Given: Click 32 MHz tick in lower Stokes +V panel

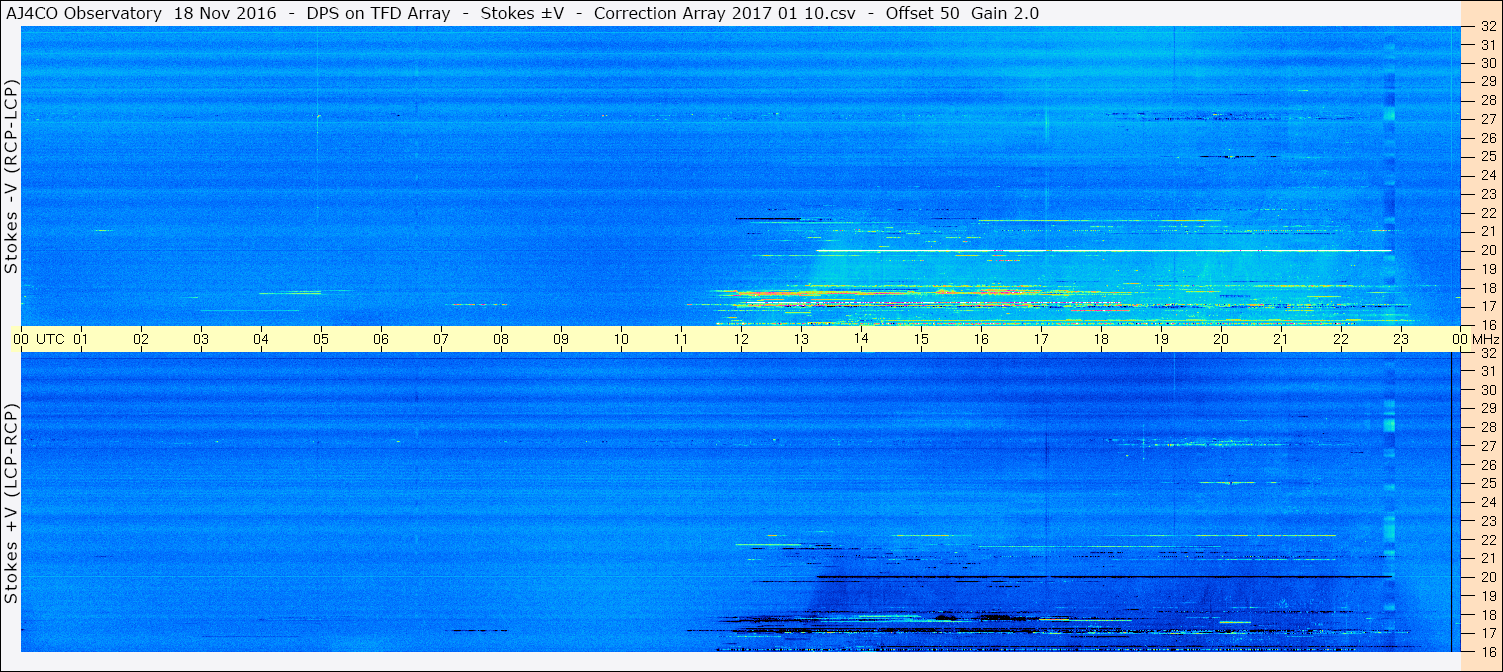Looking at the screenshot, I should coord(1488,353).
